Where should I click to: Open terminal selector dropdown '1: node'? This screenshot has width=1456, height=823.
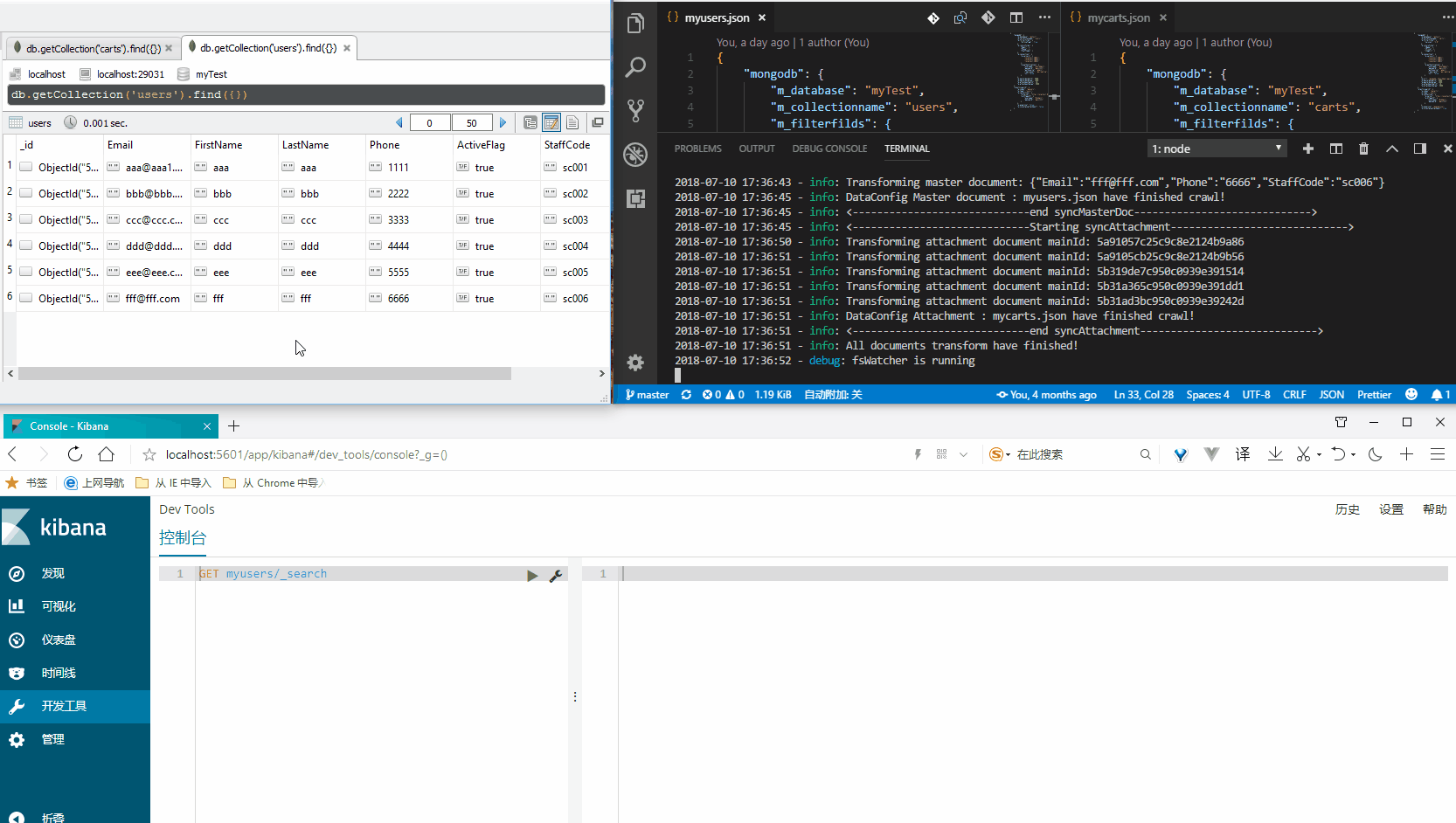[1217, 149]
